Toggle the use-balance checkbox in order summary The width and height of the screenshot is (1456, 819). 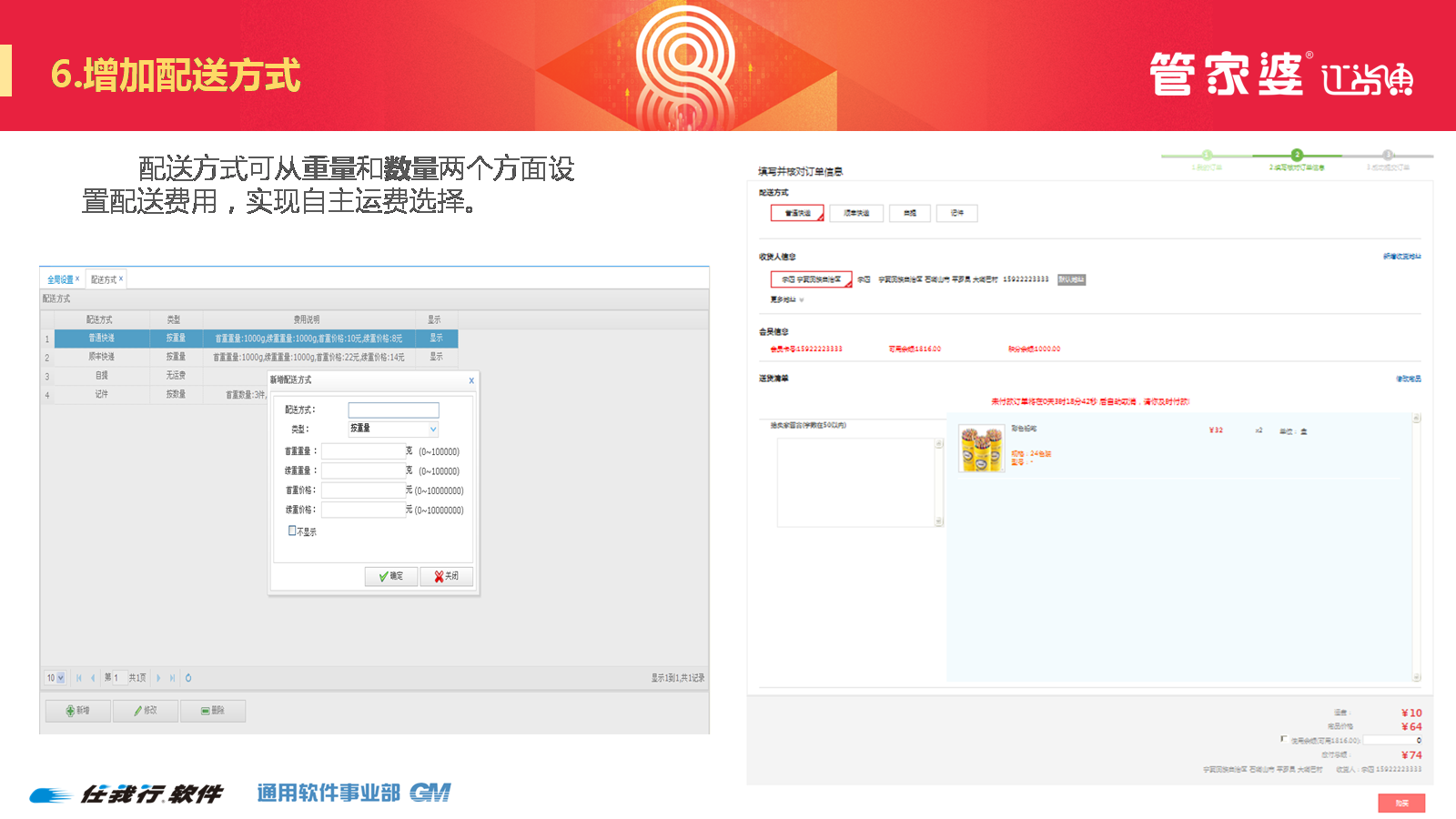coord(1283,739)
